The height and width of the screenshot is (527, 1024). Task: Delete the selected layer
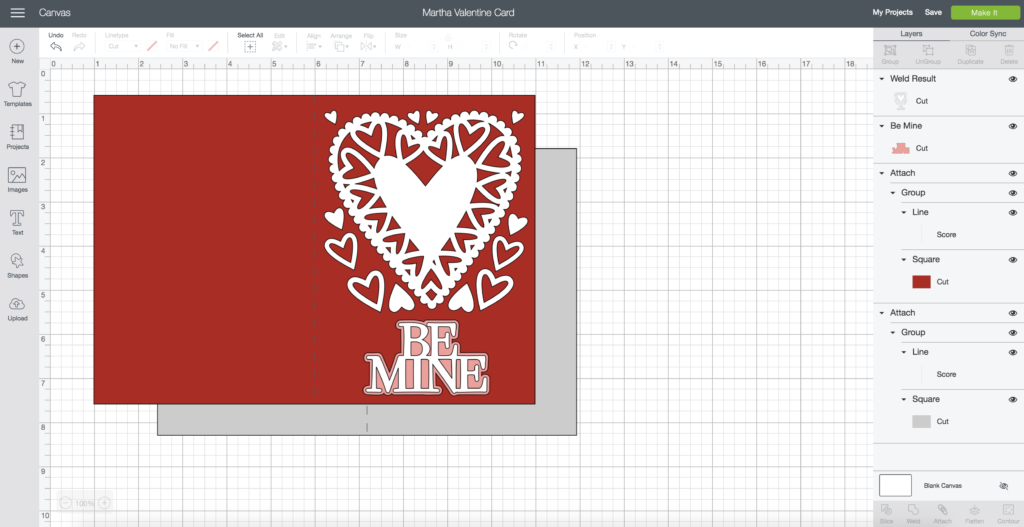point(1008,54)
